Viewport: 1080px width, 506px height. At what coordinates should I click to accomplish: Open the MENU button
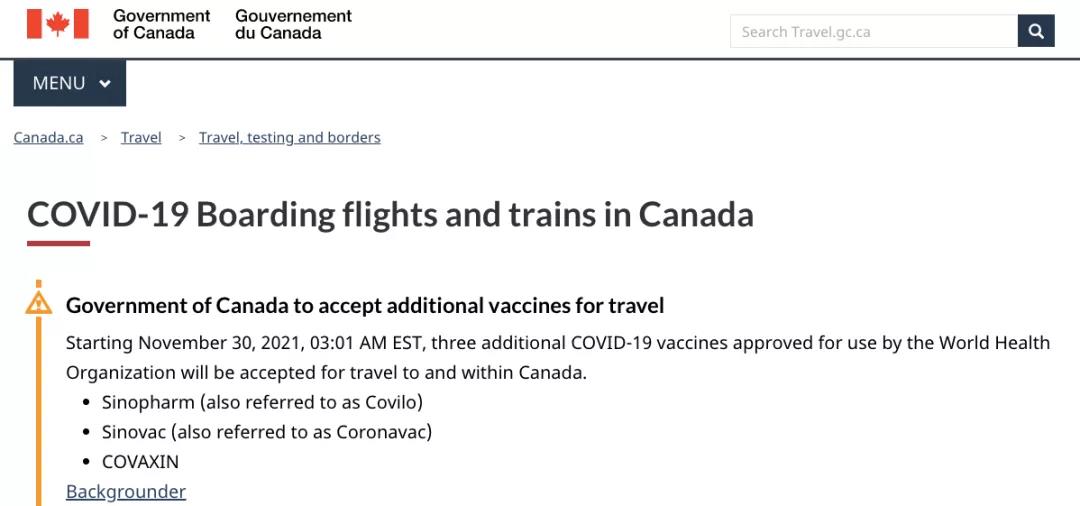pos(70,83)
